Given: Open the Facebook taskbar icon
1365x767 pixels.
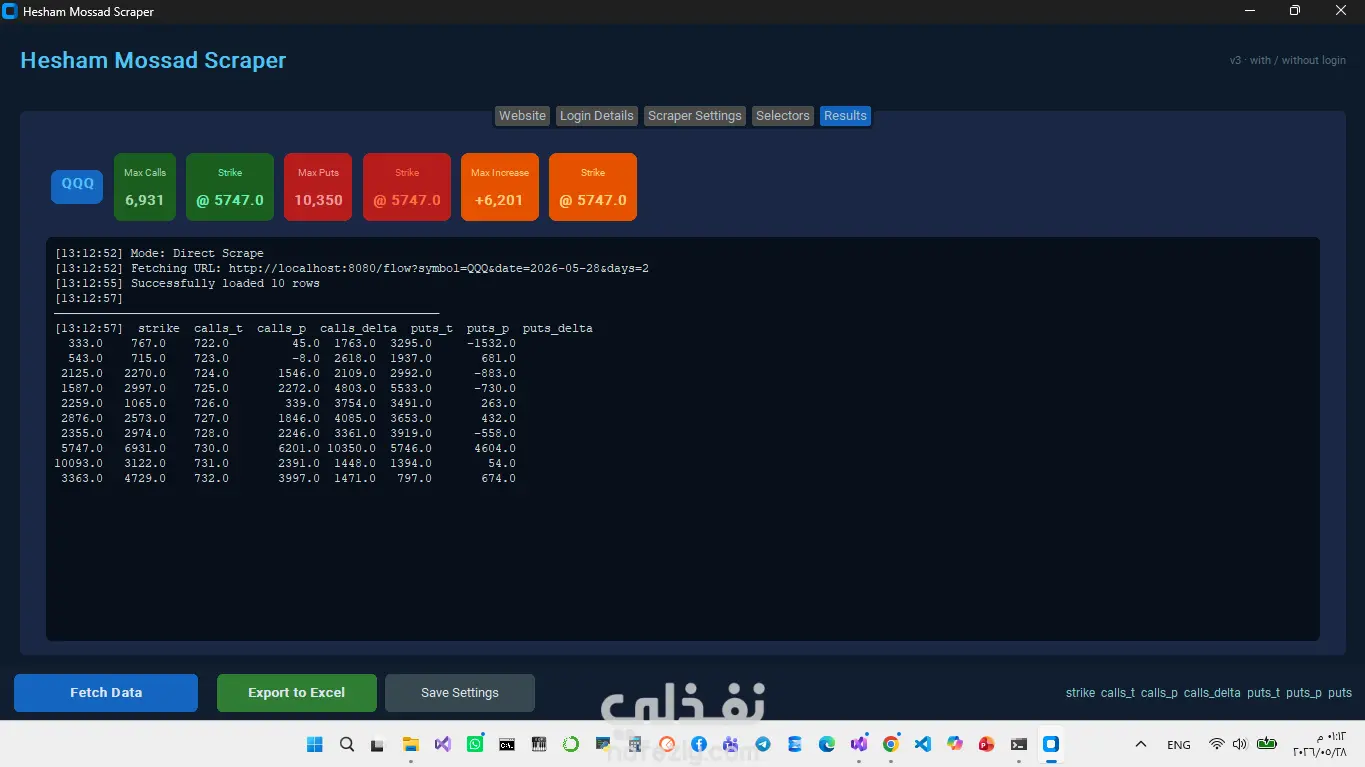Looking at the screenshot, I should tap(699, 744).
